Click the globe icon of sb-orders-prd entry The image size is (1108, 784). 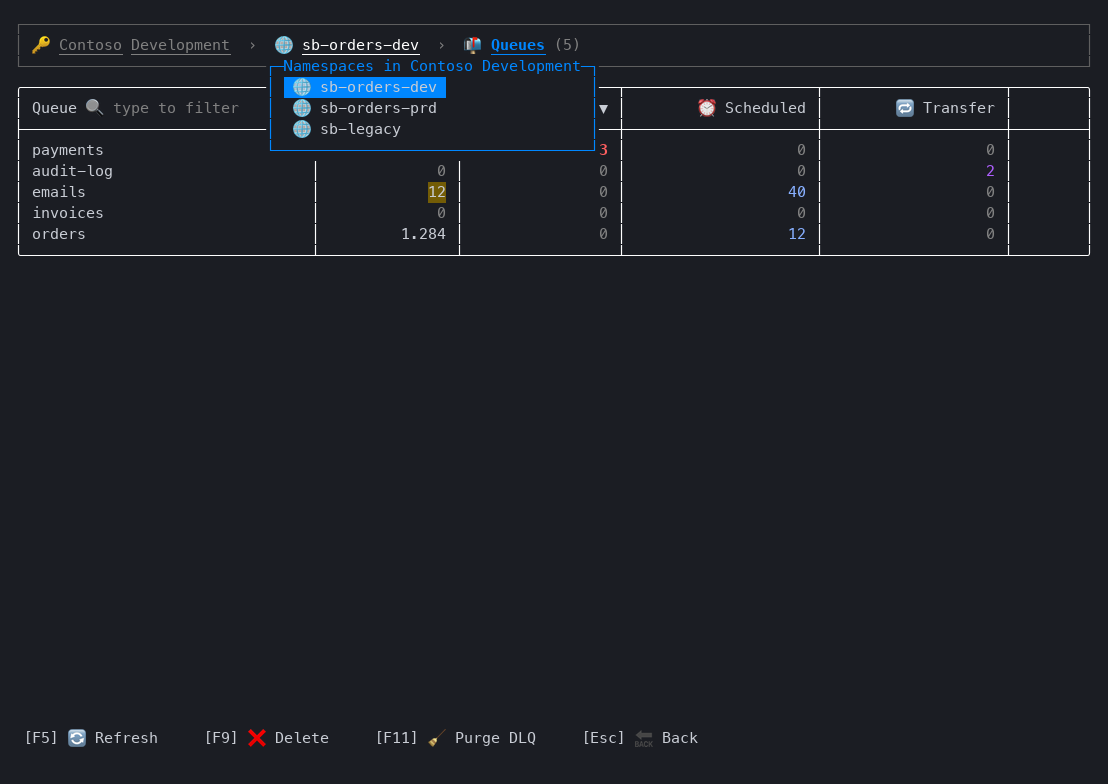coord(302,107)
